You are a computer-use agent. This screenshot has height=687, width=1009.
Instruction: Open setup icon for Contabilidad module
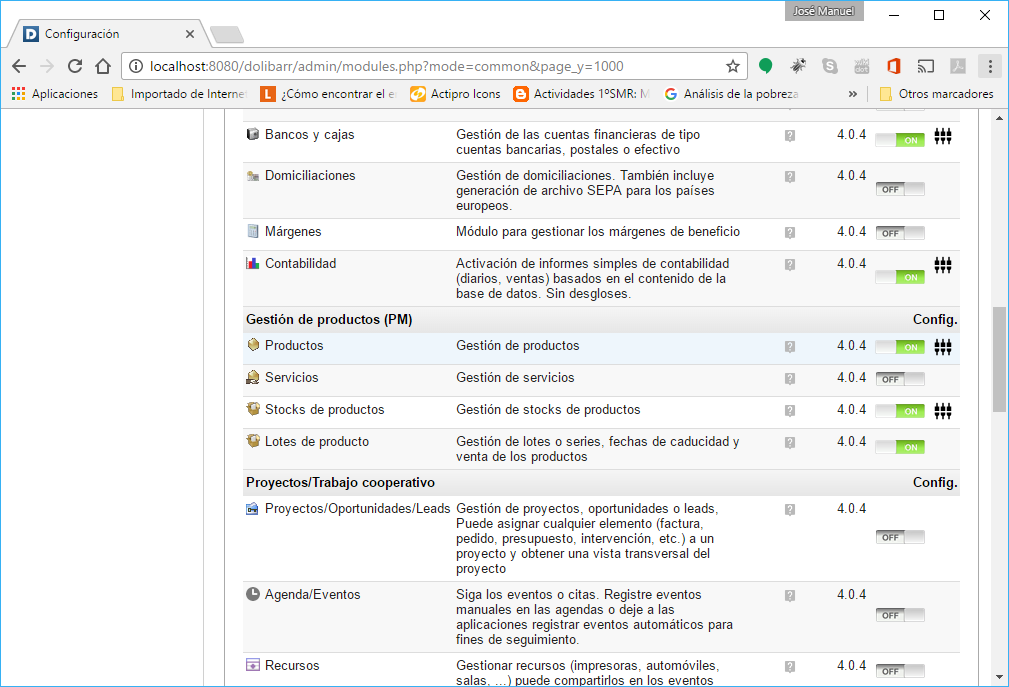942,266
